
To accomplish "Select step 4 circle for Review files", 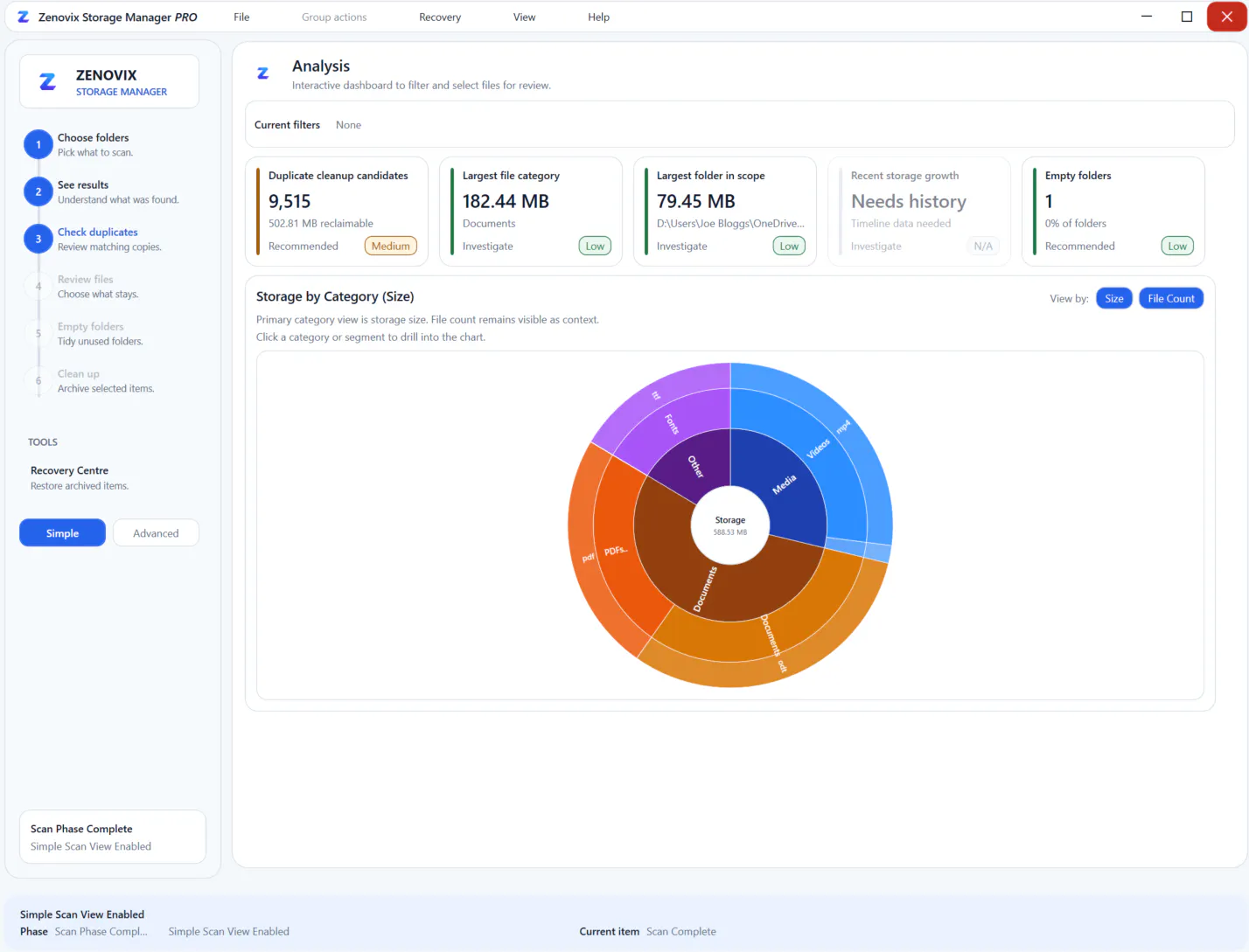I will tap(38, 287).
